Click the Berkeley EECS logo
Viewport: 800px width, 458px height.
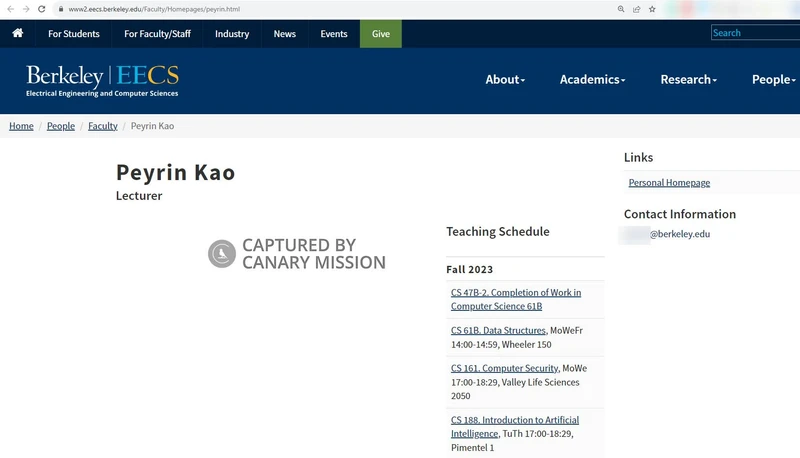tap(102, 80)
